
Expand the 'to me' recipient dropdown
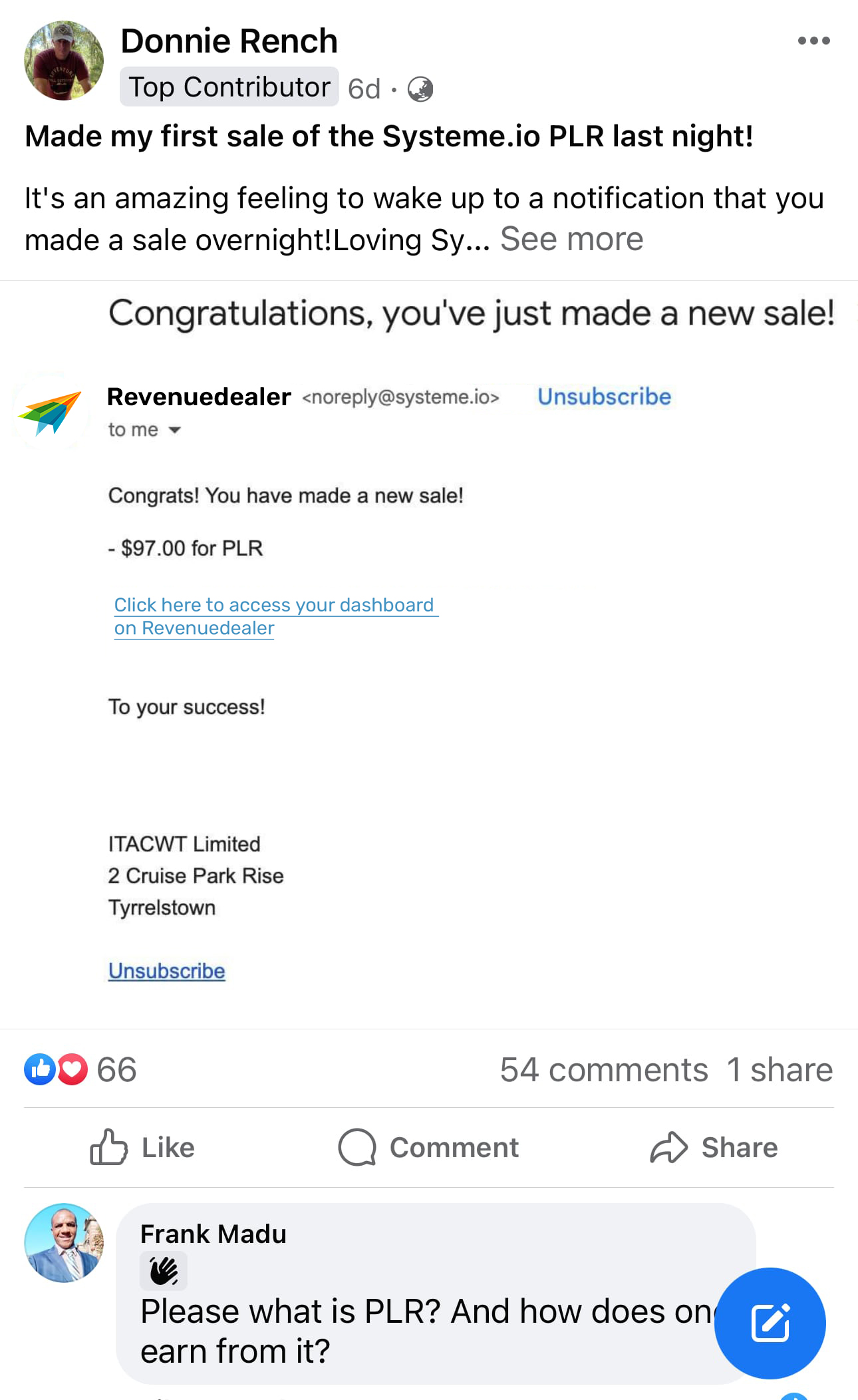[x=174, y=430]
